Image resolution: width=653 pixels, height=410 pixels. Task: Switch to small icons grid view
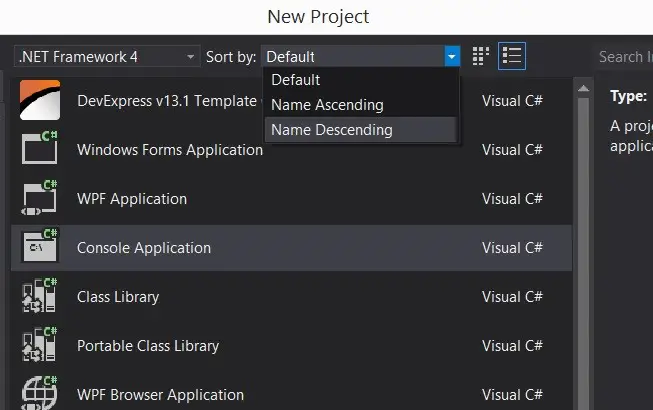click(x=481, y=56)
